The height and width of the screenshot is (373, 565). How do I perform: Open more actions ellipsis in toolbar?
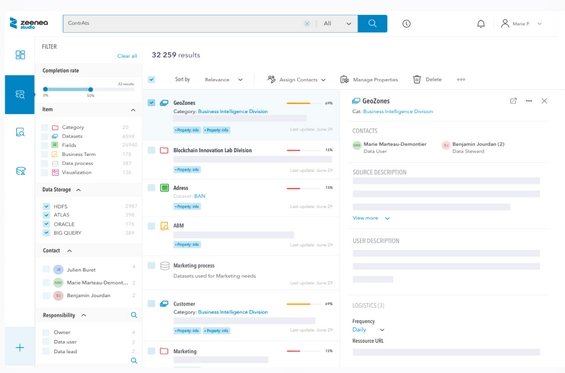point(461,79)
